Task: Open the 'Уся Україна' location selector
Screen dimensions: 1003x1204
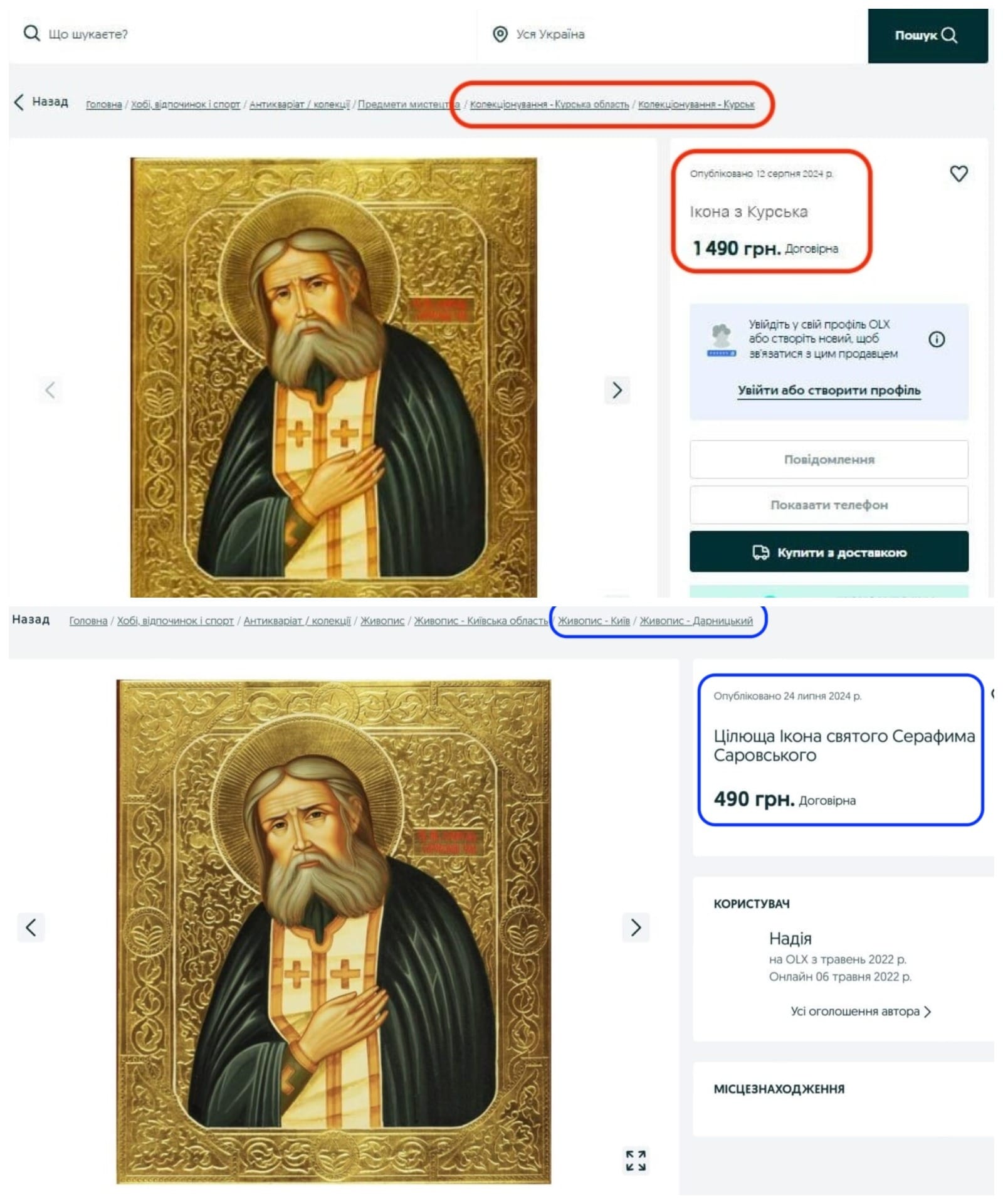Action: tap(672, 34)
